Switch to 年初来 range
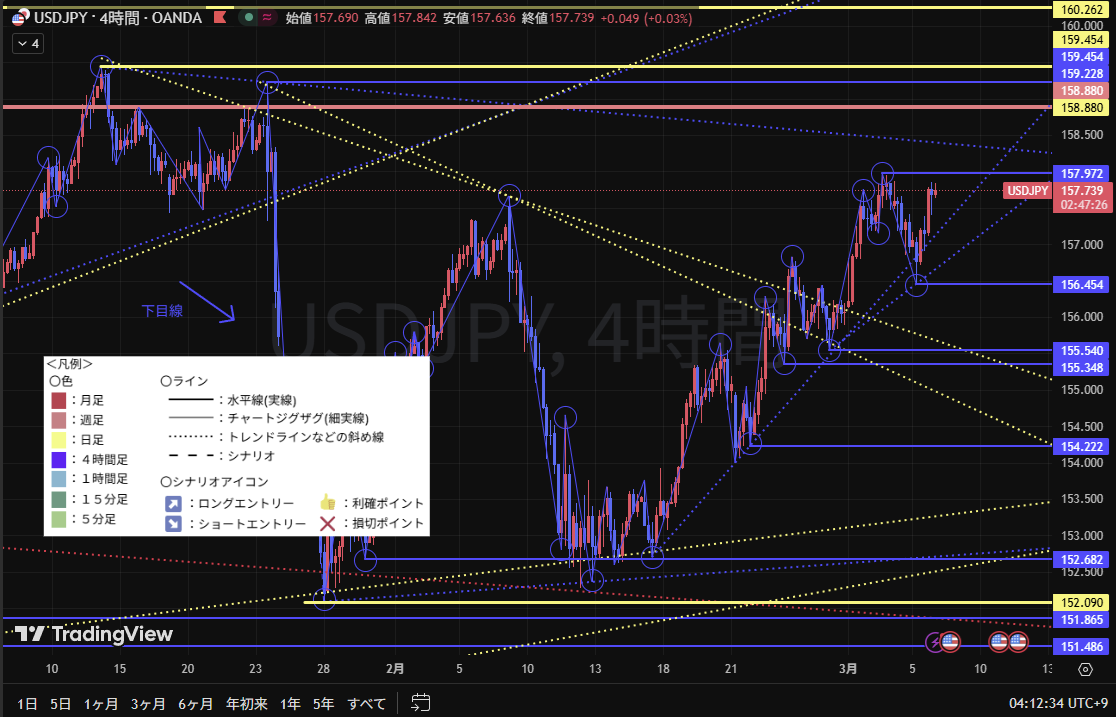This screenshot has width=1116, height=717. (247, 703)
